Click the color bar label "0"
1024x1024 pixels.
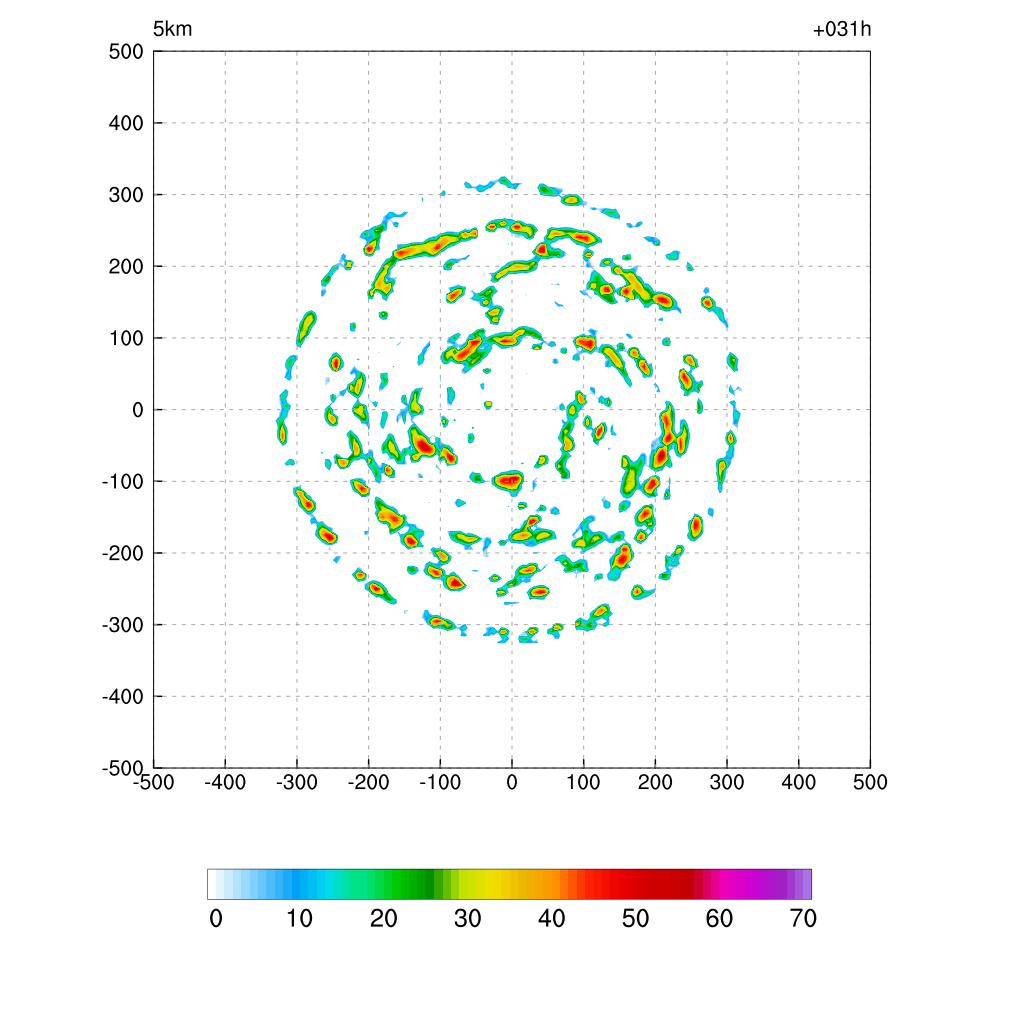tap(216, 919)
